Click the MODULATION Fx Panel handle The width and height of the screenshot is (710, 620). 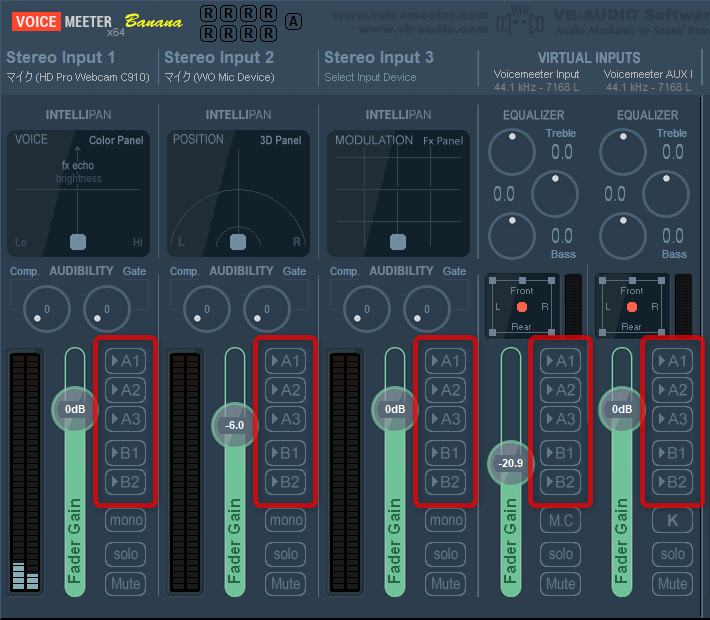point(398,242)
